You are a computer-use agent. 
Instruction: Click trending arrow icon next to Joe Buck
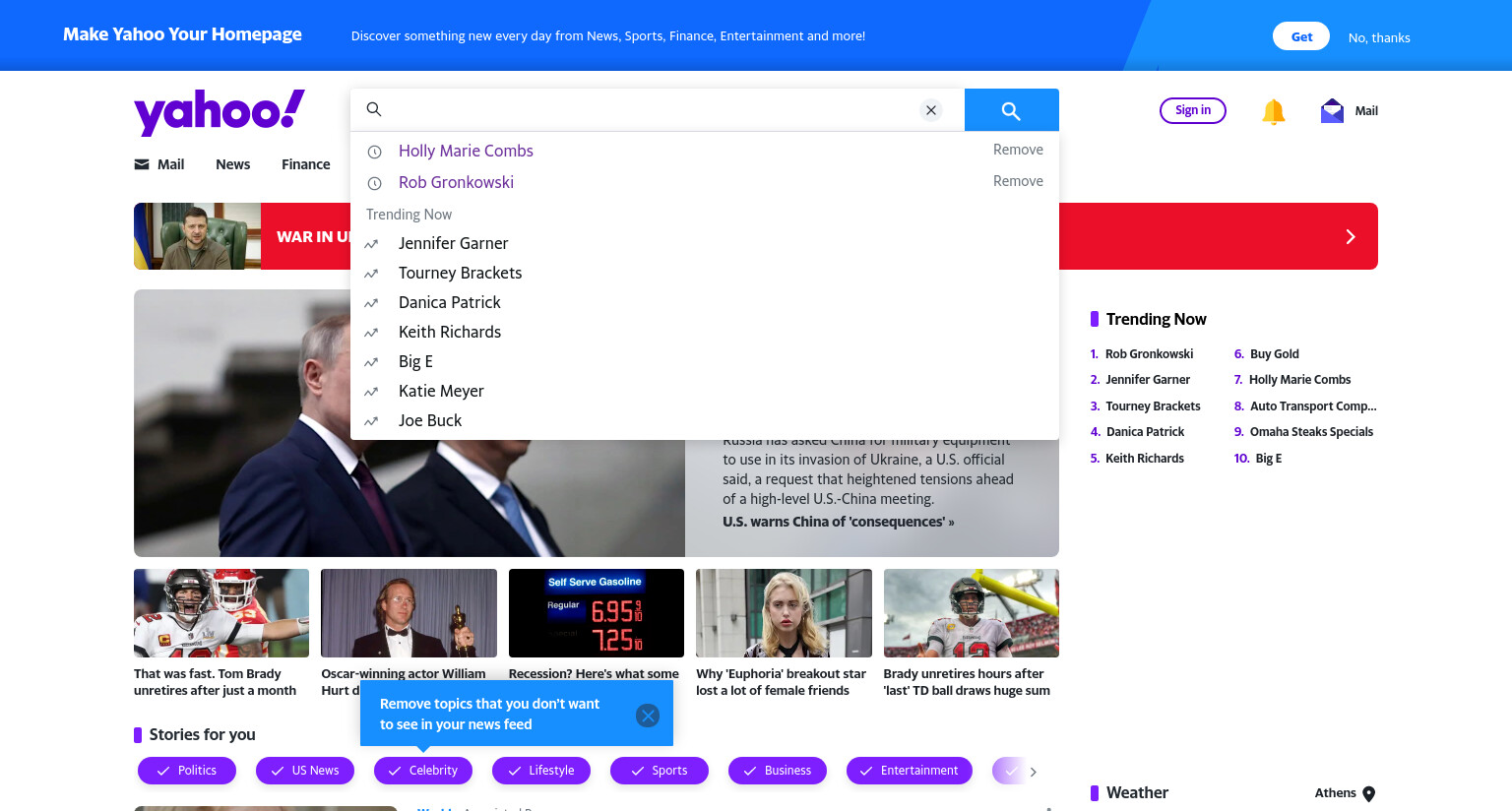371,421
